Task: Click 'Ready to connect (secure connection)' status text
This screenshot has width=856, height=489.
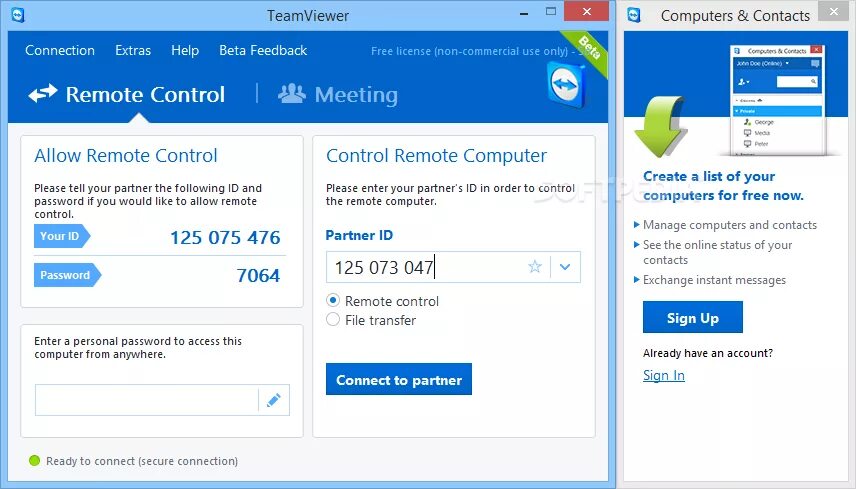Action: 142,461
